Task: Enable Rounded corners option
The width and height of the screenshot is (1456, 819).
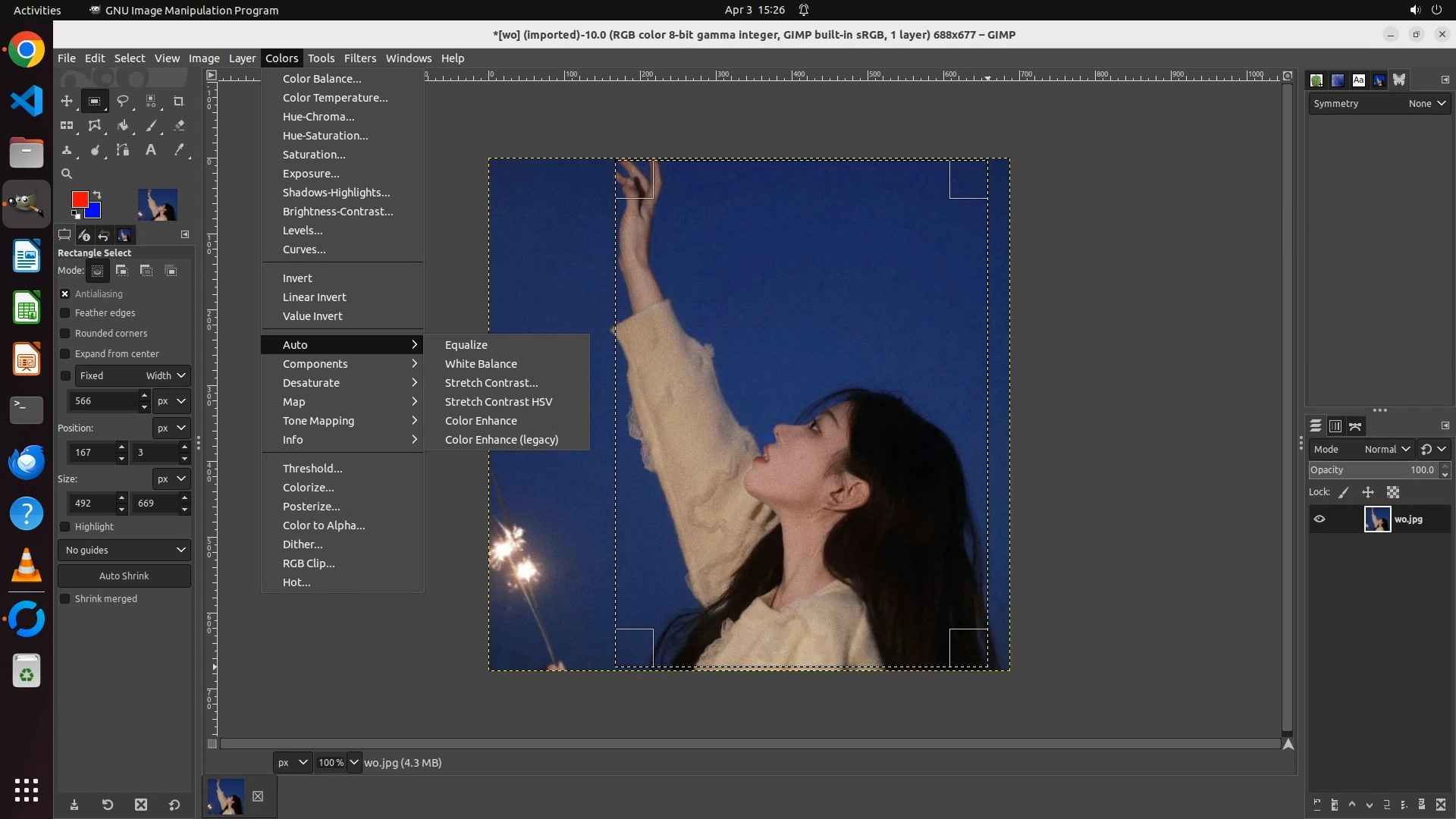Action: (65, 334)
